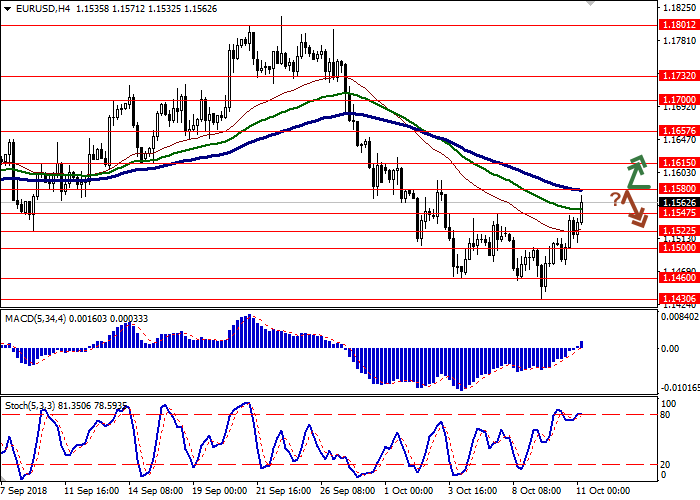Select the red 1.17000 level price label
Viewport: 700px width, 500px height.
pyautogui.click(x=679, y=100)
